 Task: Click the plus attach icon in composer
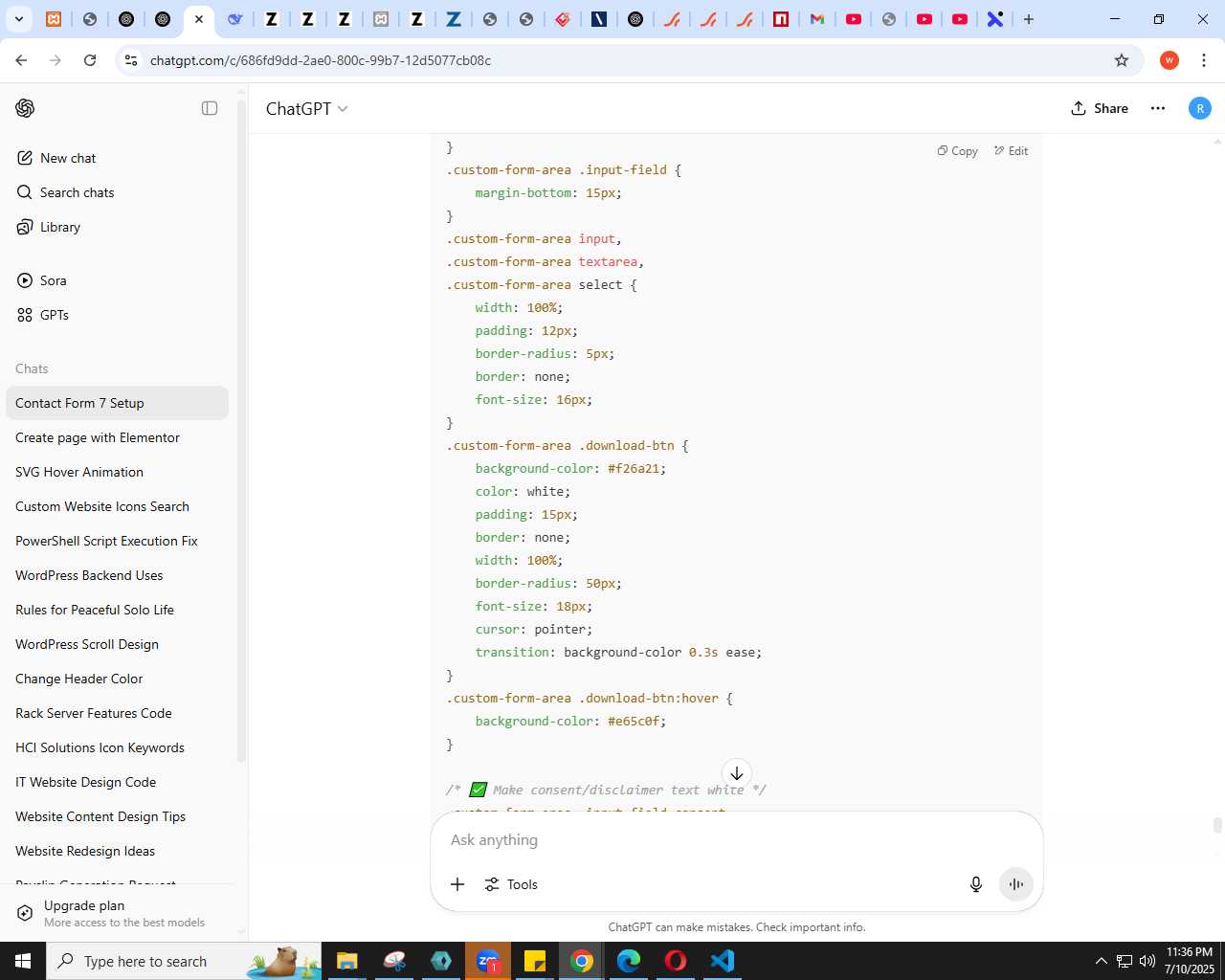[457, 884]
